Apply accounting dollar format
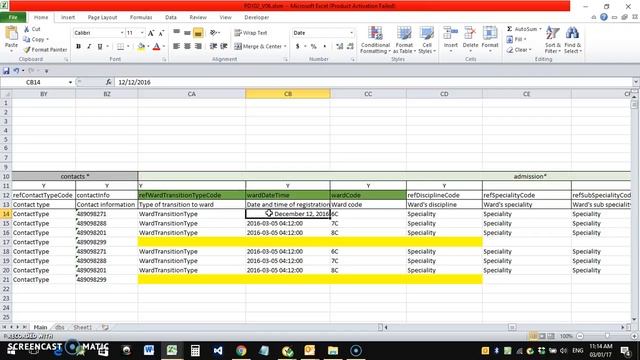The width and height of the screenshot is (640, 360). 298,47
